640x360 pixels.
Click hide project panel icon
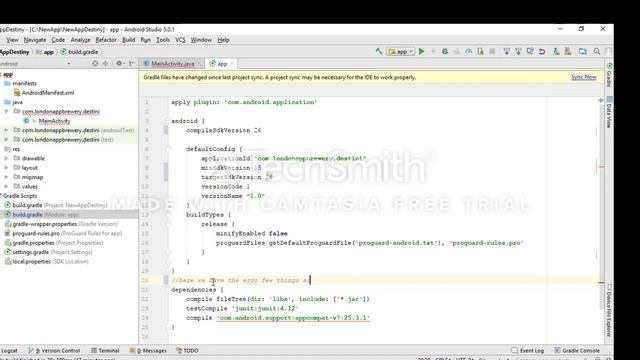132,63
